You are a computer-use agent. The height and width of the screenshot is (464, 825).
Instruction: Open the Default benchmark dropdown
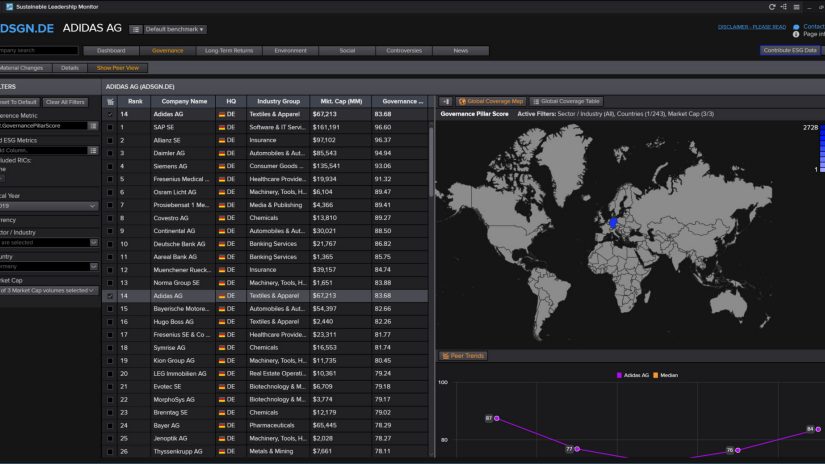(x=174, y=29)
